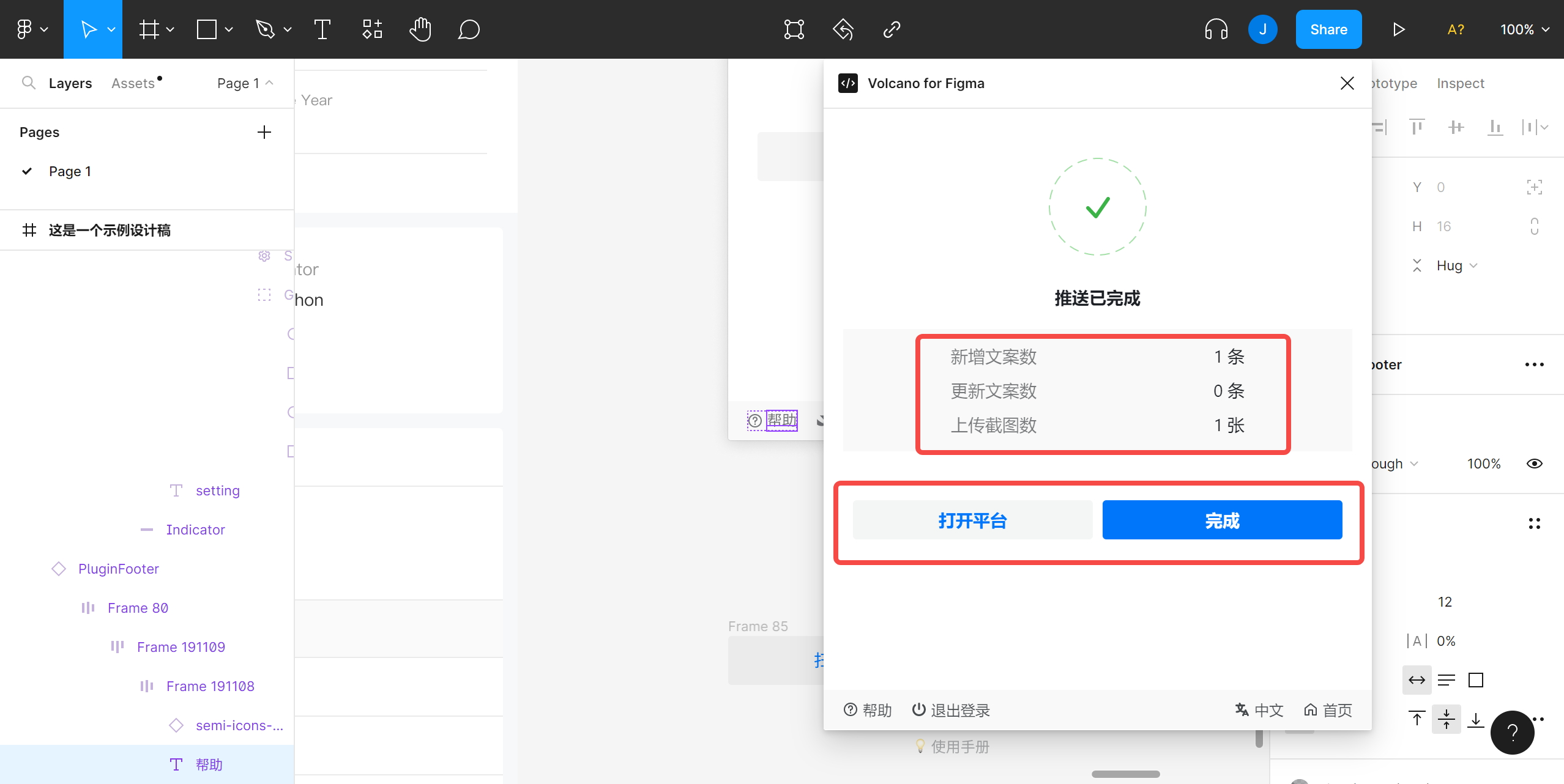The height and width of the screenshot is (784, 1564).
Task: Select the PluginFooter layer
Action: pyautogui.click(x=119, y=569)
